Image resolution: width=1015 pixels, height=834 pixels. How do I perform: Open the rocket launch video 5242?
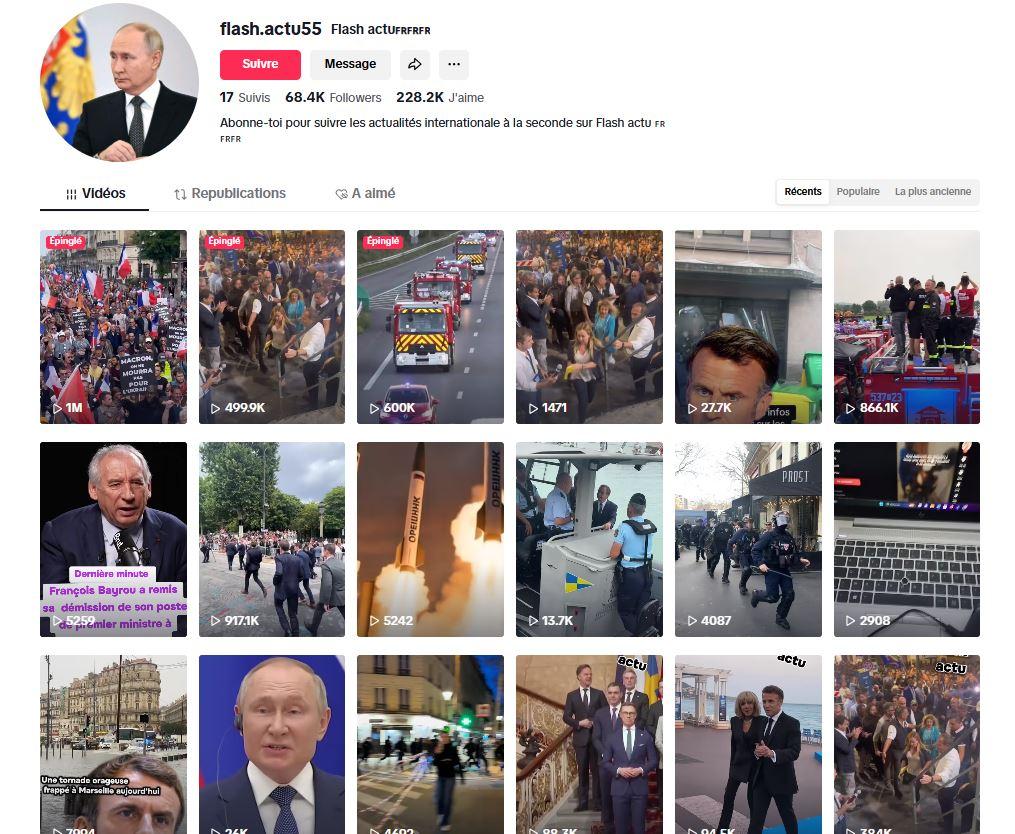tap(430, 539)
